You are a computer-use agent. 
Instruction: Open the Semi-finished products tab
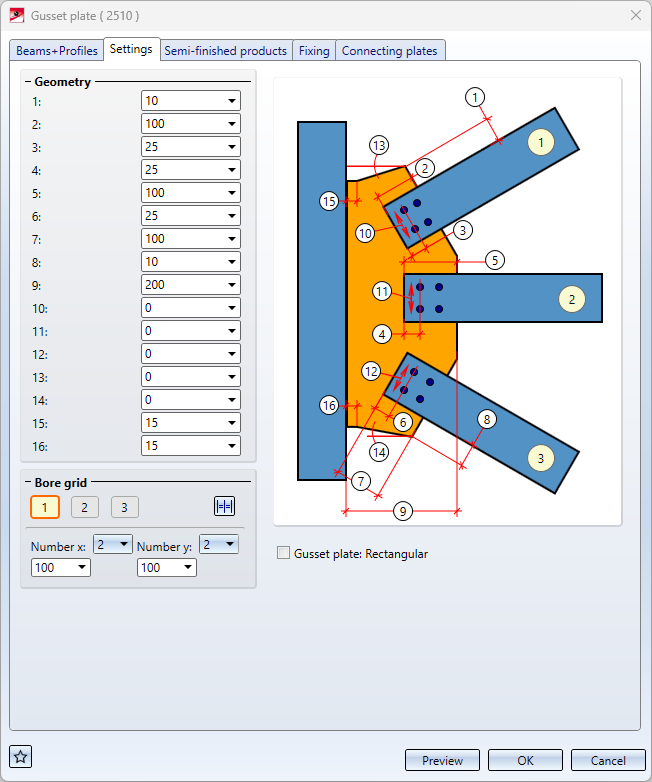point(225,51)
